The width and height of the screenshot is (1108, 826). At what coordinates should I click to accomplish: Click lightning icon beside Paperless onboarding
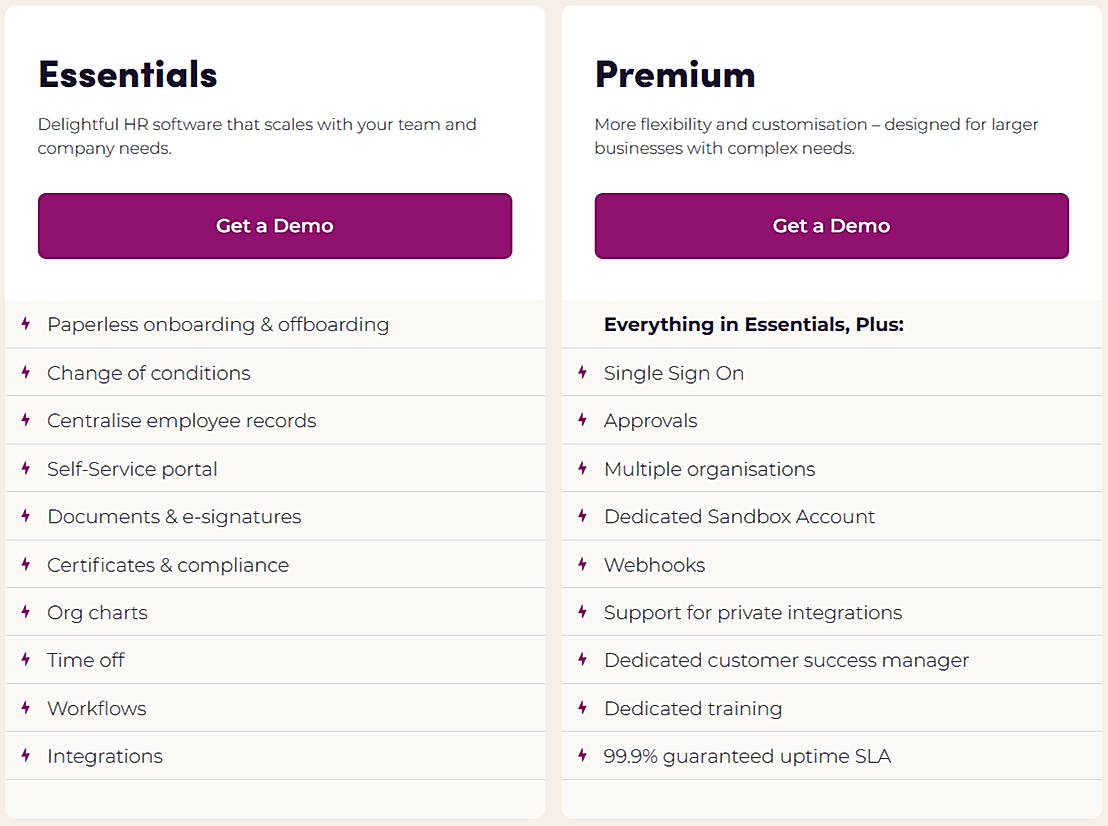coord(26,324)
